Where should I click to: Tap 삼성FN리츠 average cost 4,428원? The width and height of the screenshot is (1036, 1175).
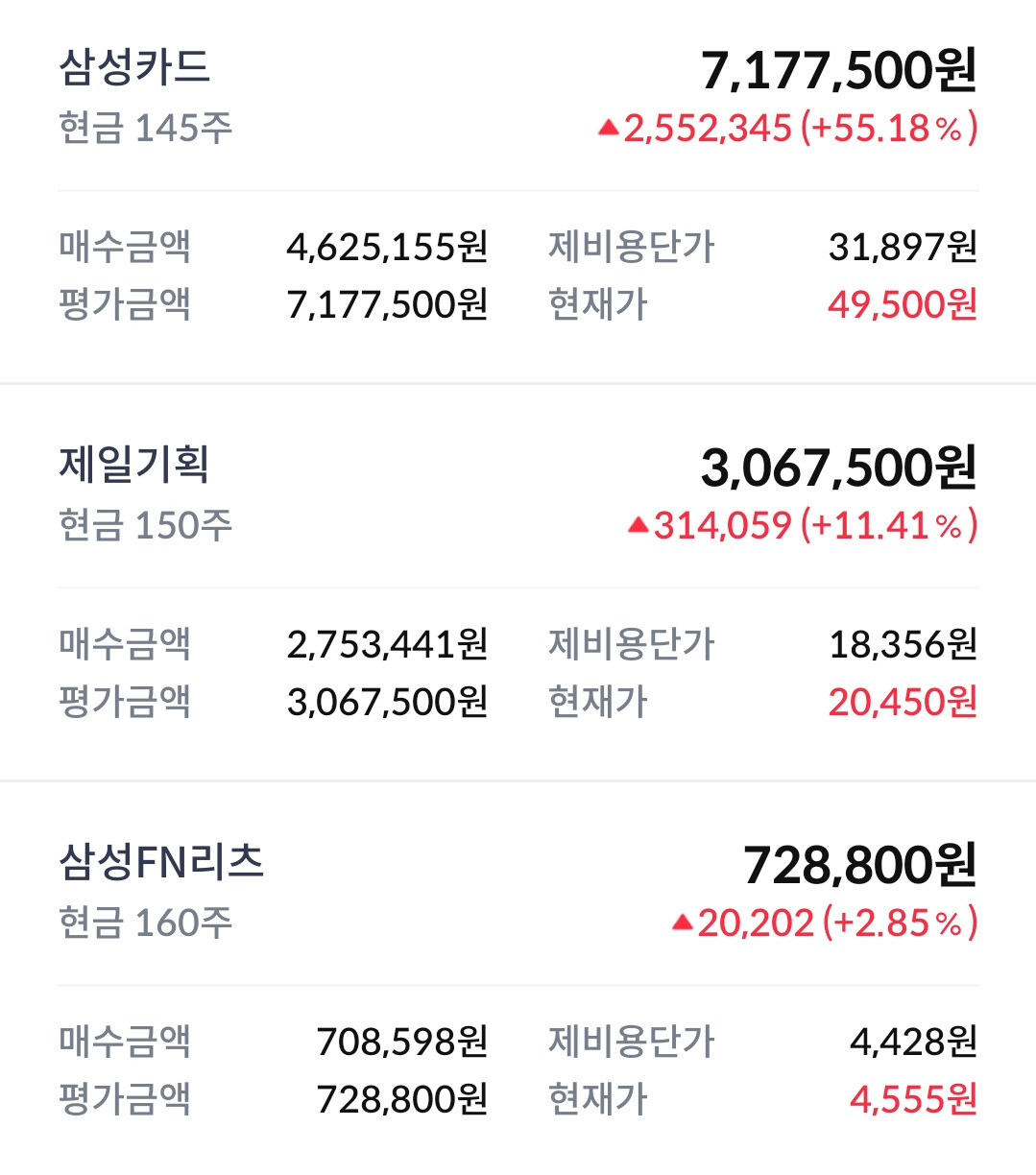pos(914,1042)
